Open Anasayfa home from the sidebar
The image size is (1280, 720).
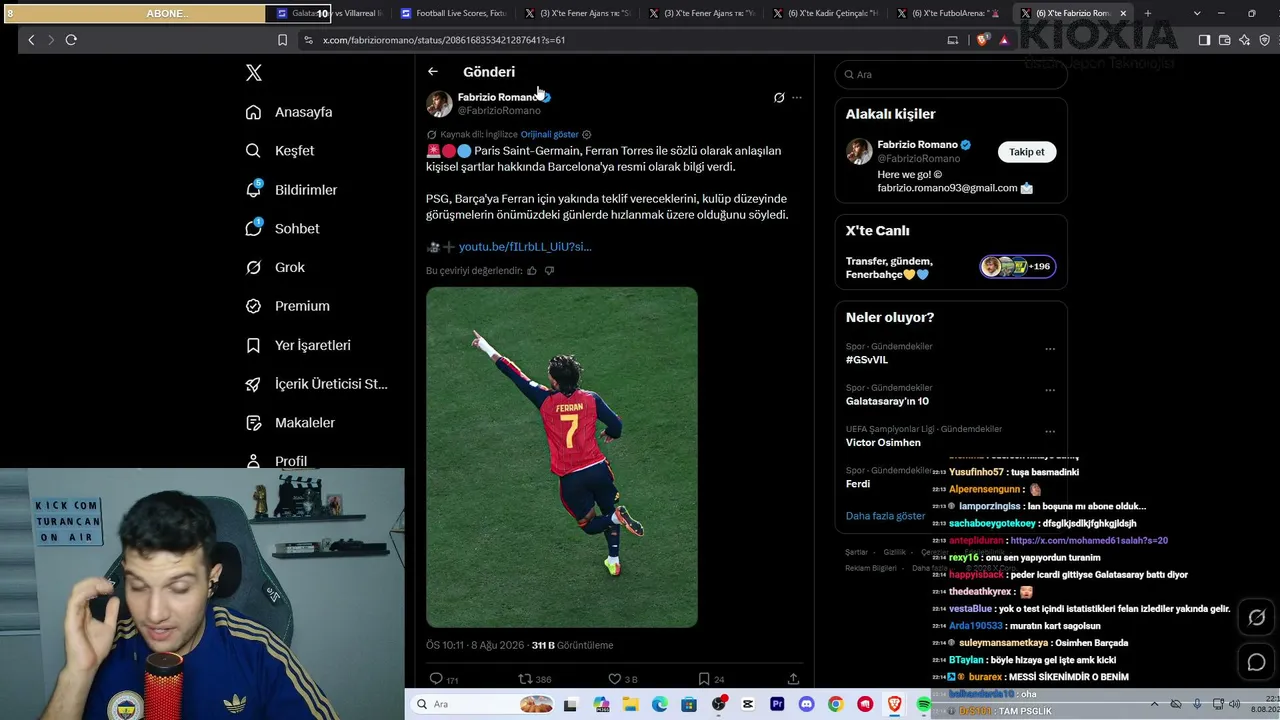point(289,112)
